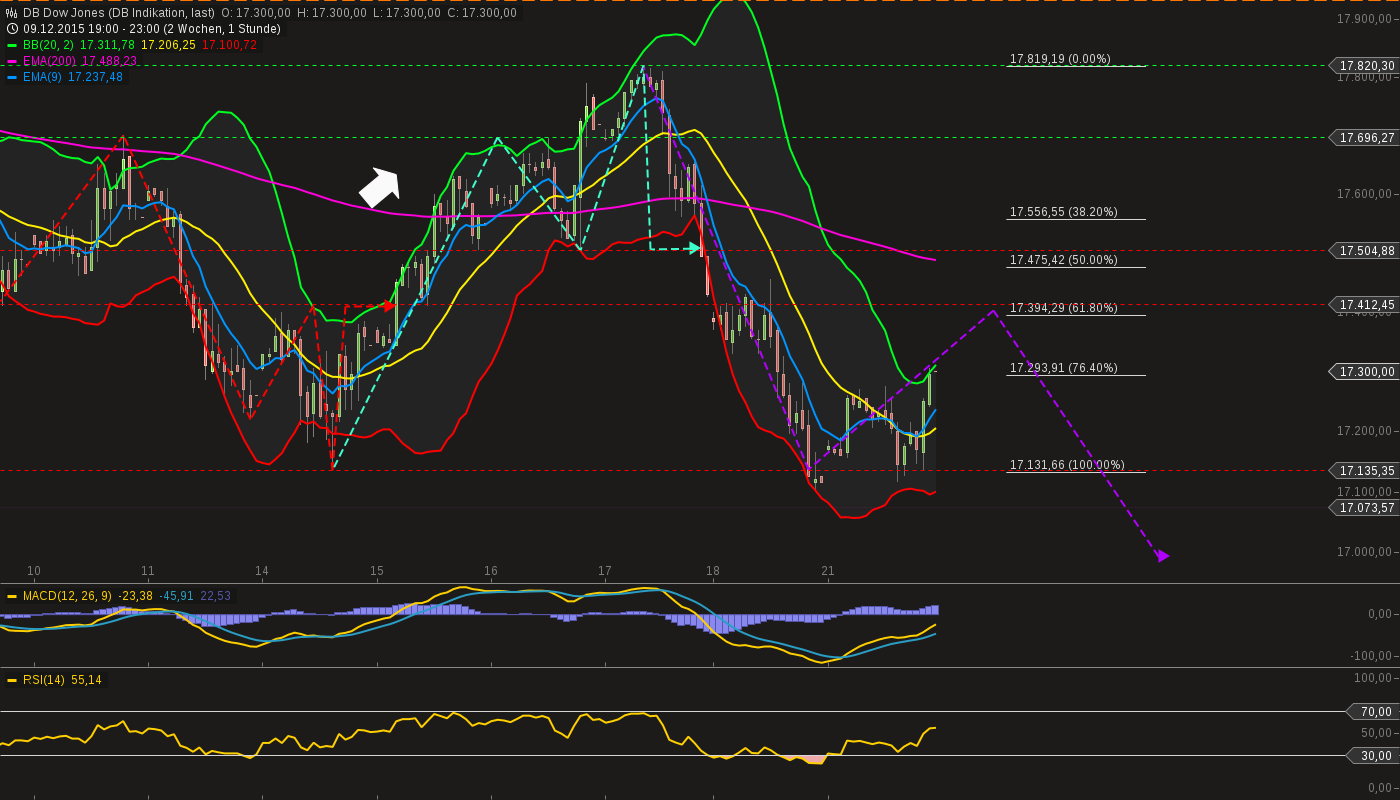Click the yellow RSI(14) legend color marker
1400x800 pixels.
(12, 680)
